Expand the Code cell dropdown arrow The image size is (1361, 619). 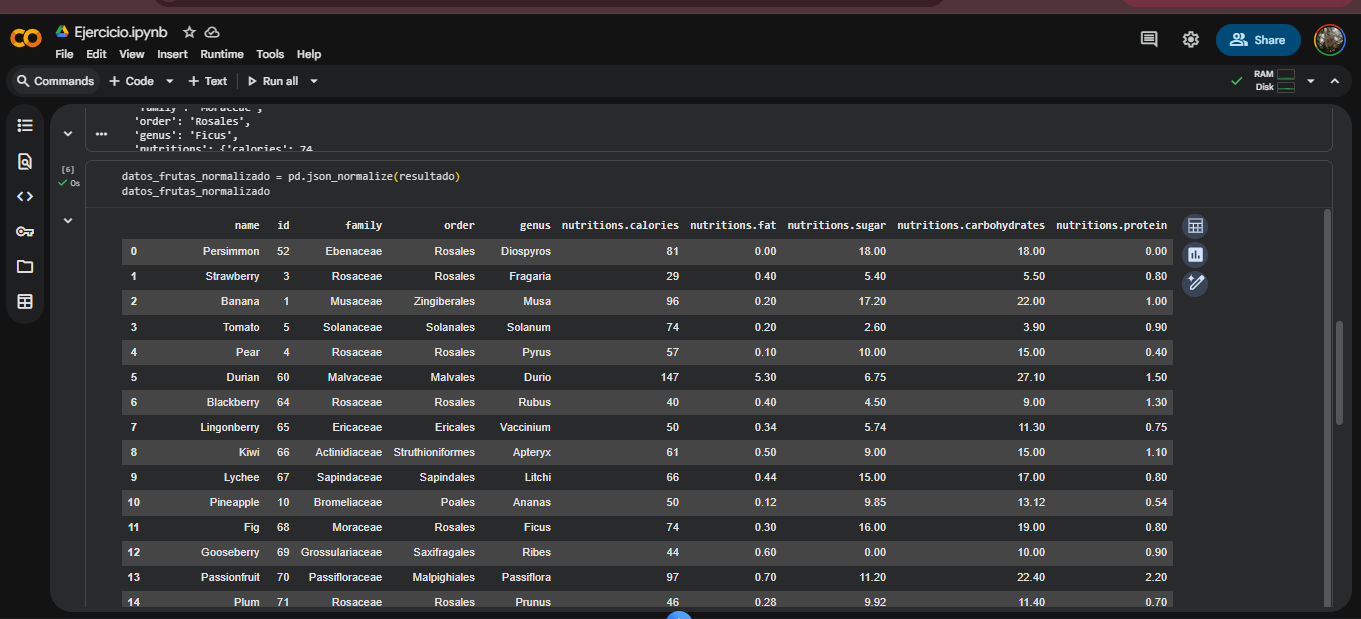(x=169, y=81)
